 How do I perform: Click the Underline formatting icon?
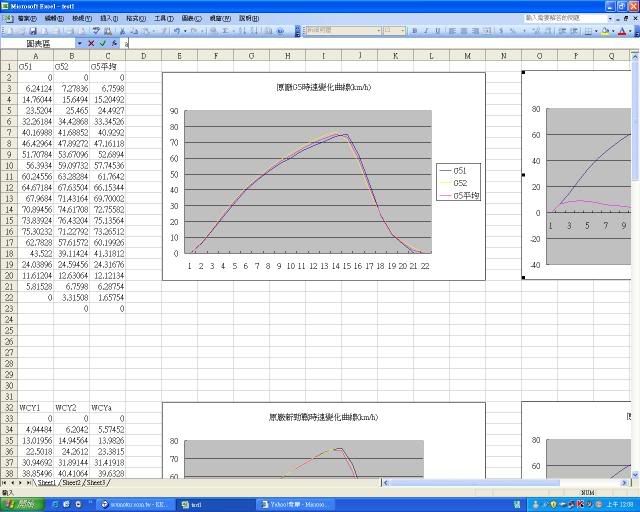coord(439,31)
